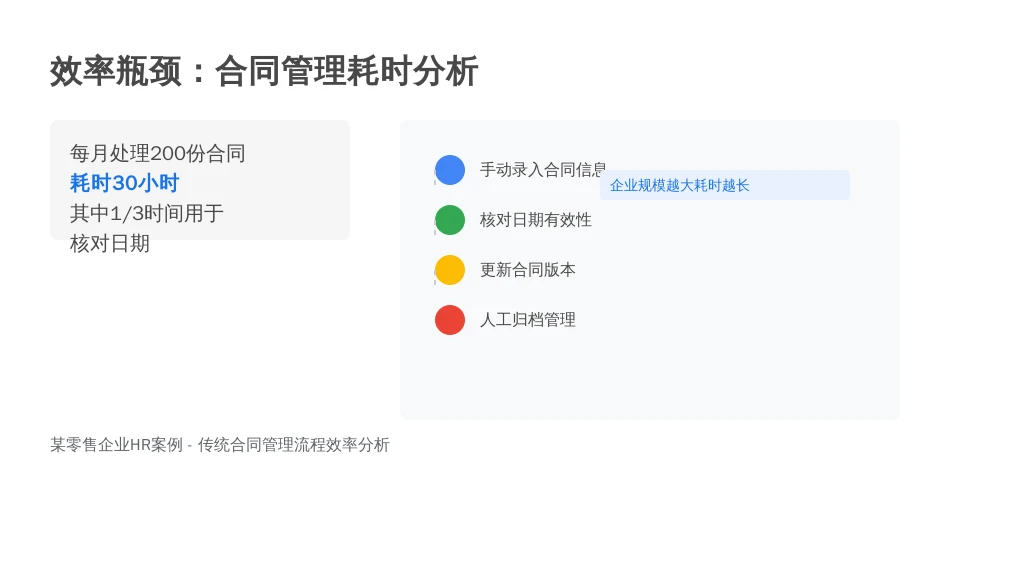Select the bold blue 耗时30小时 text
The height and width of the screenshot is (576, 1024).
pos(124,183)
